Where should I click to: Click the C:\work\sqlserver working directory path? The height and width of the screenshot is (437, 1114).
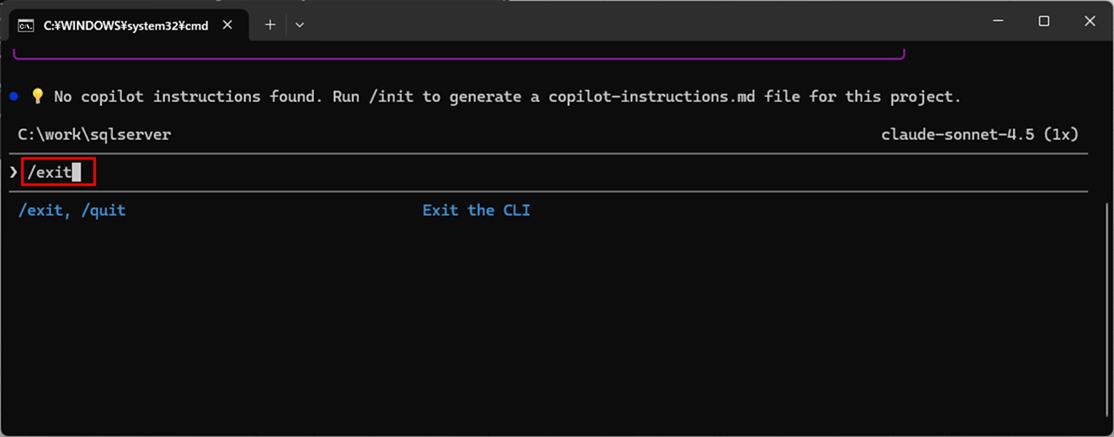pyautogui.click(x=94, y=134)
